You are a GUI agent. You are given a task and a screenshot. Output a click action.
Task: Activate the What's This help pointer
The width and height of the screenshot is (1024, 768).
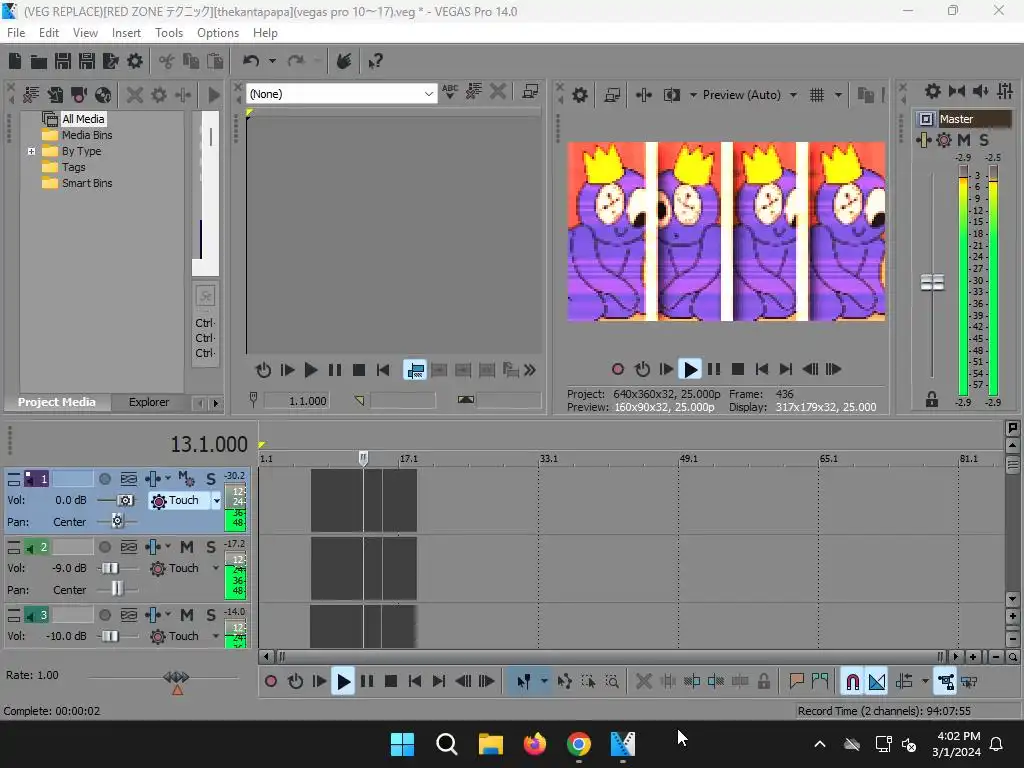click(x=375, y=61)
